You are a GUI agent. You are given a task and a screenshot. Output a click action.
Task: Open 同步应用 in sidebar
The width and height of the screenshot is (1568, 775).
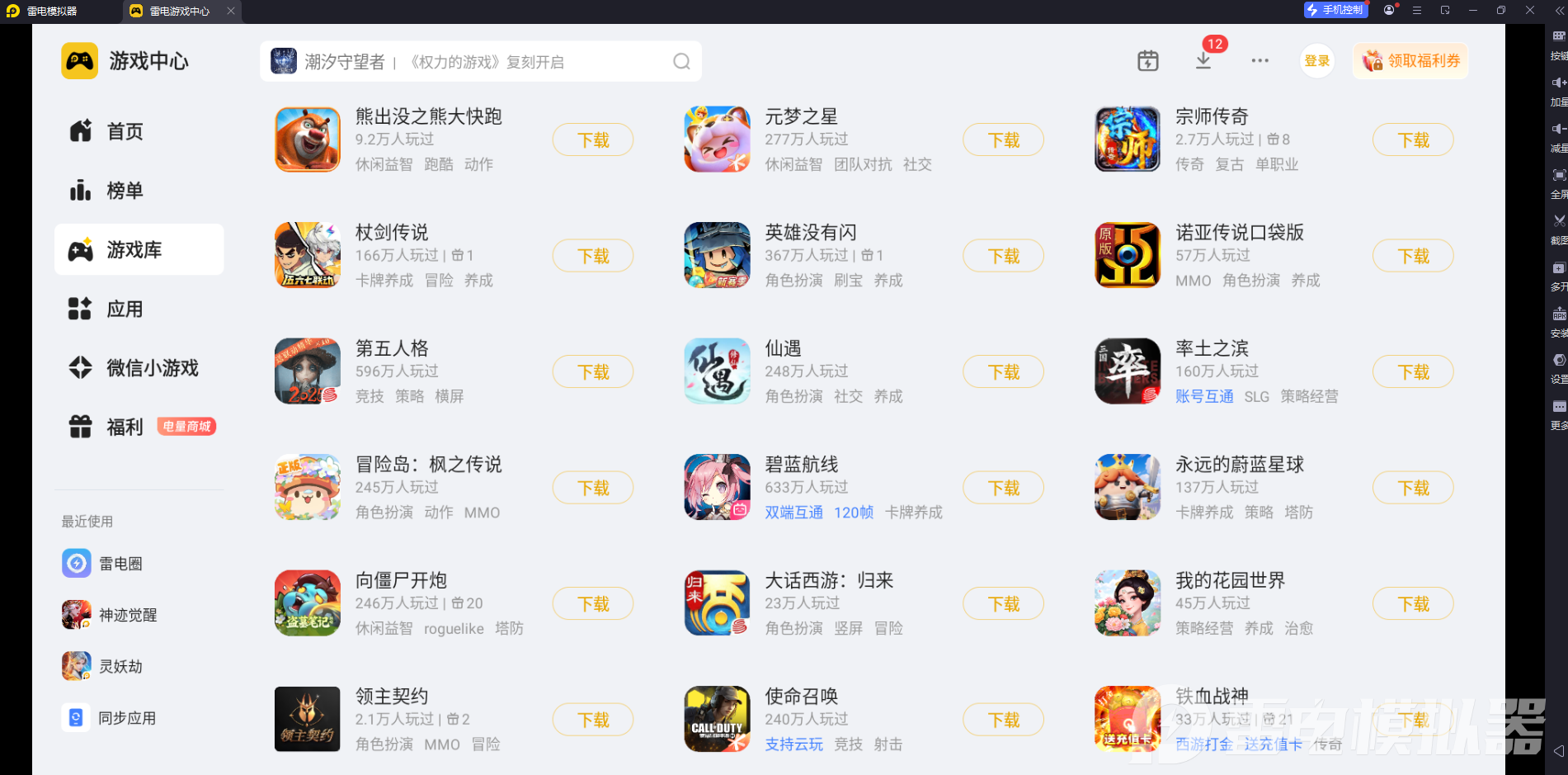(110, 718)
